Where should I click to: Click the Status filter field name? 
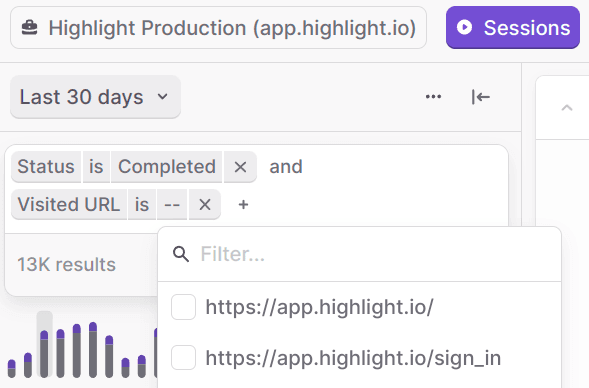click(46, 167)
